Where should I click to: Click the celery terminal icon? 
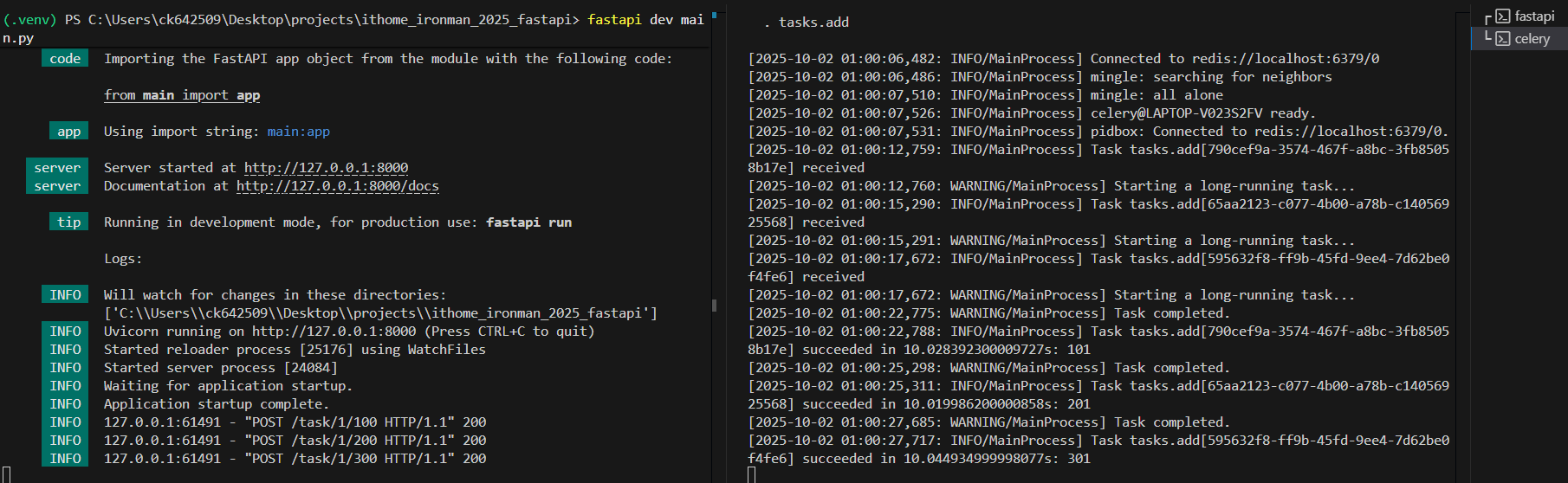click(x=1503, y=39)
